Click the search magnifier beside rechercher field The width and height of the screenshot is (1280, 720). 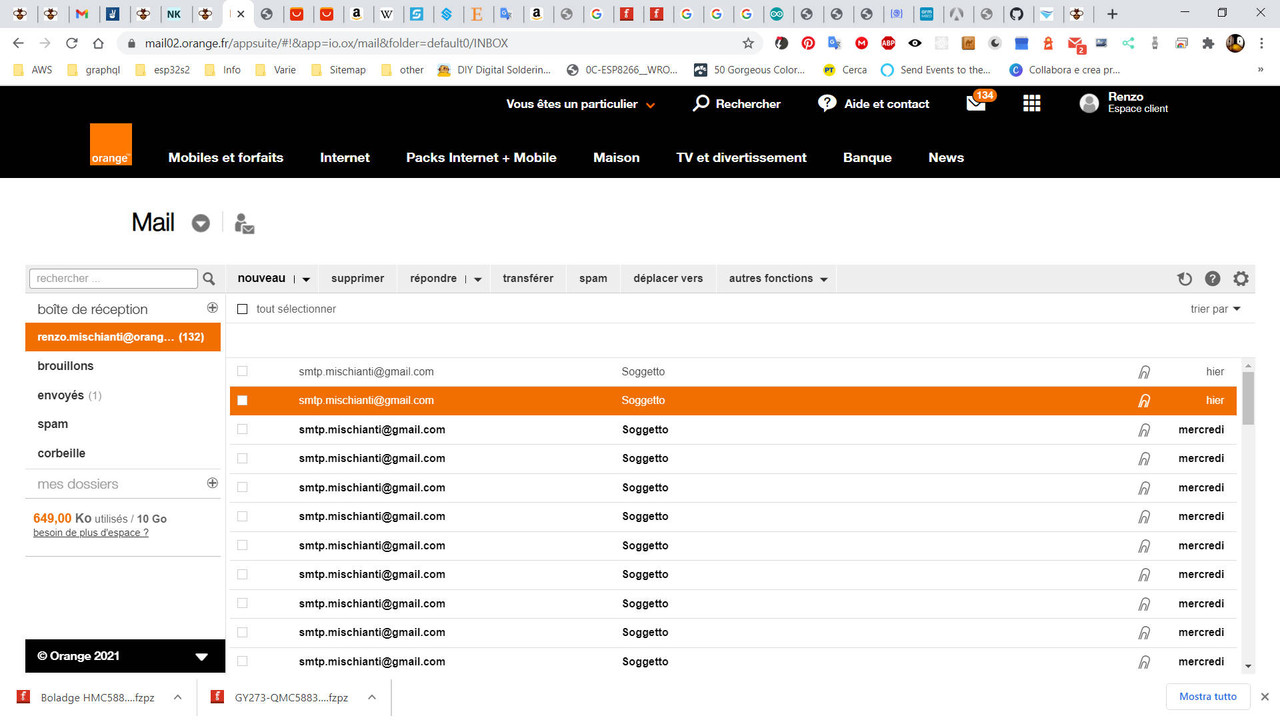pyautogui.click(x=209, y=279)
